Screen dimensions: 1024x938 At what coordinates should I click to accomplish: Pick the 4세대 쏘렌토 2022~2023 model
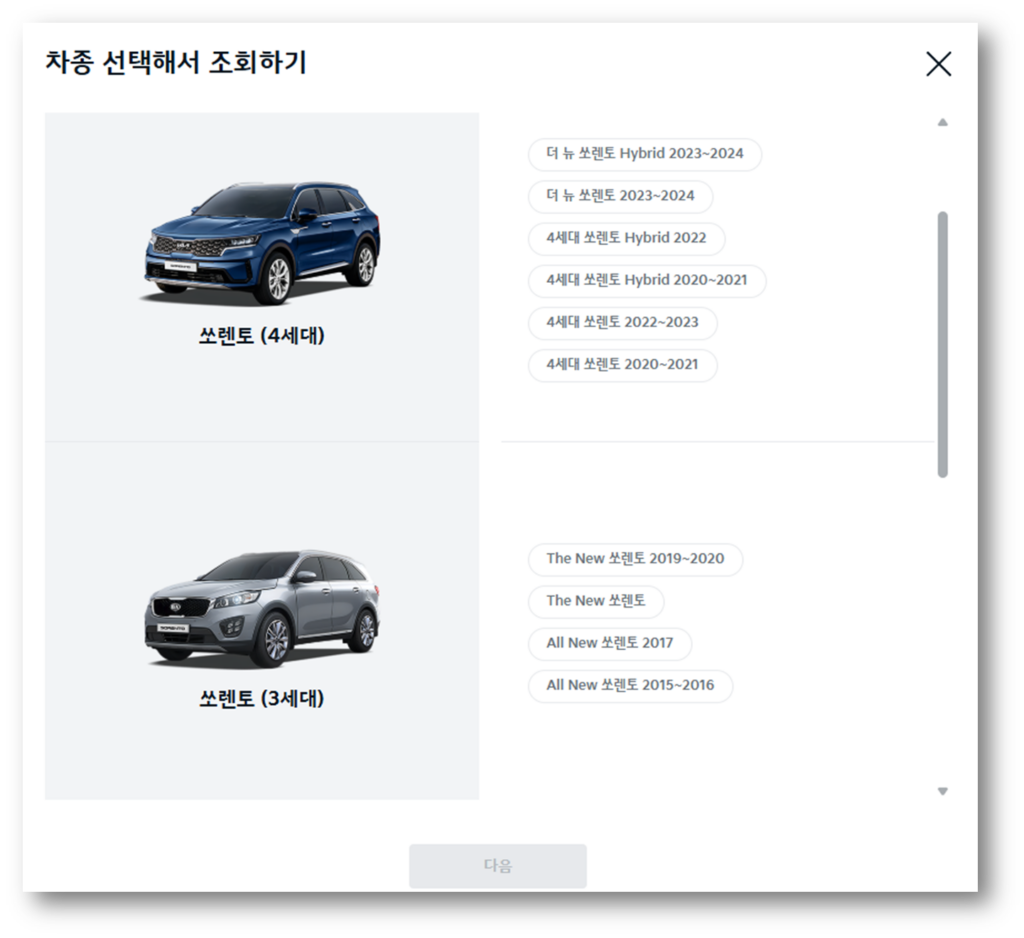621,323
